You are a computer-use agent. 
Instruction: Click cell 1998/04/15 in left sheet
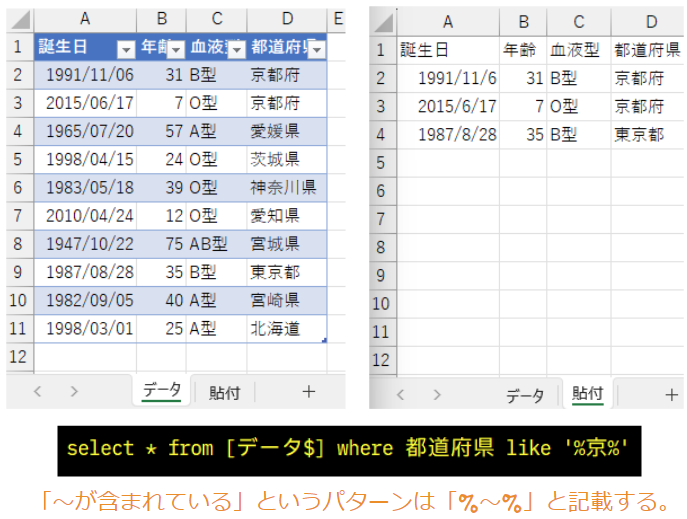(x=85, y=159)
